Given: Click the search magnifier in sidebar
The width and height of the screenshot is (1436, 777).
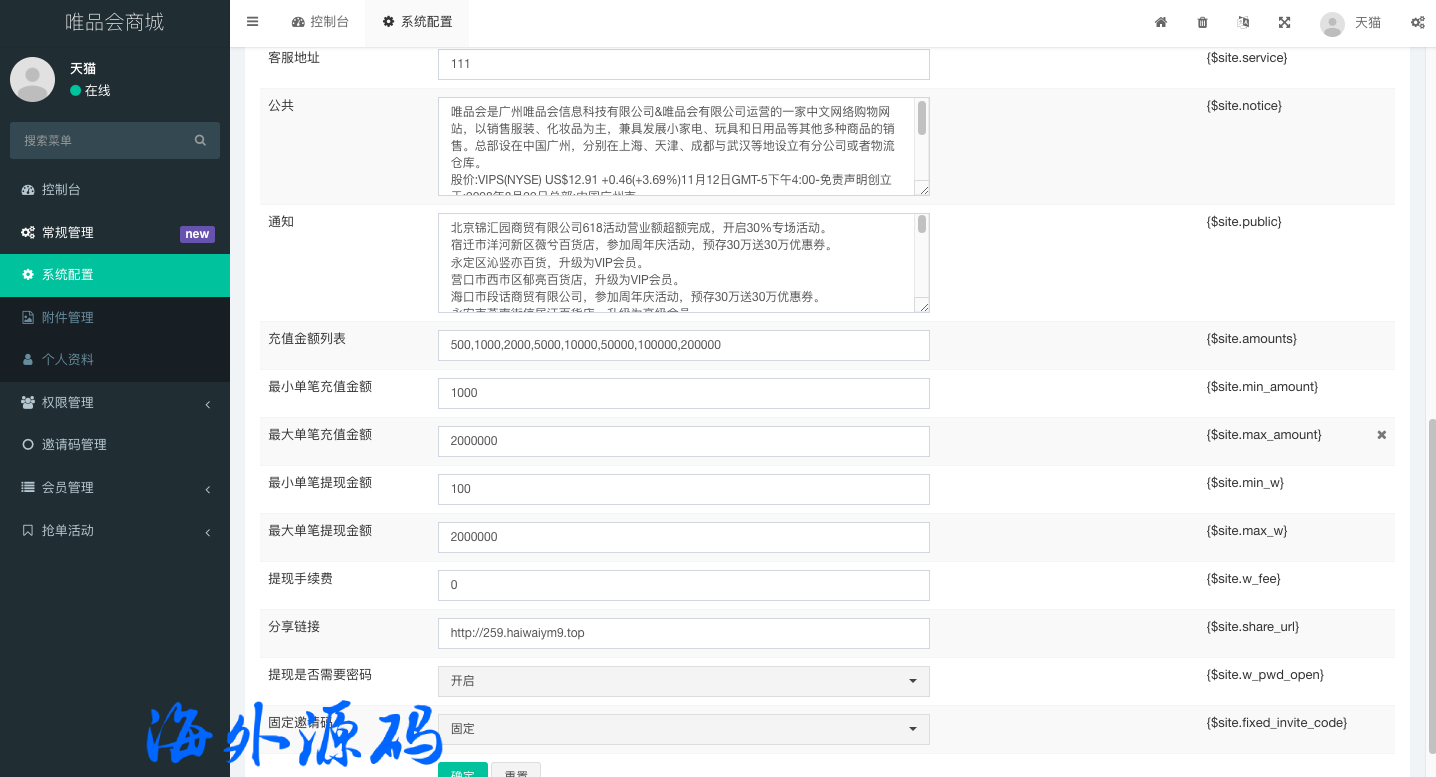Looking at the screenshot, I should (200, 141).
